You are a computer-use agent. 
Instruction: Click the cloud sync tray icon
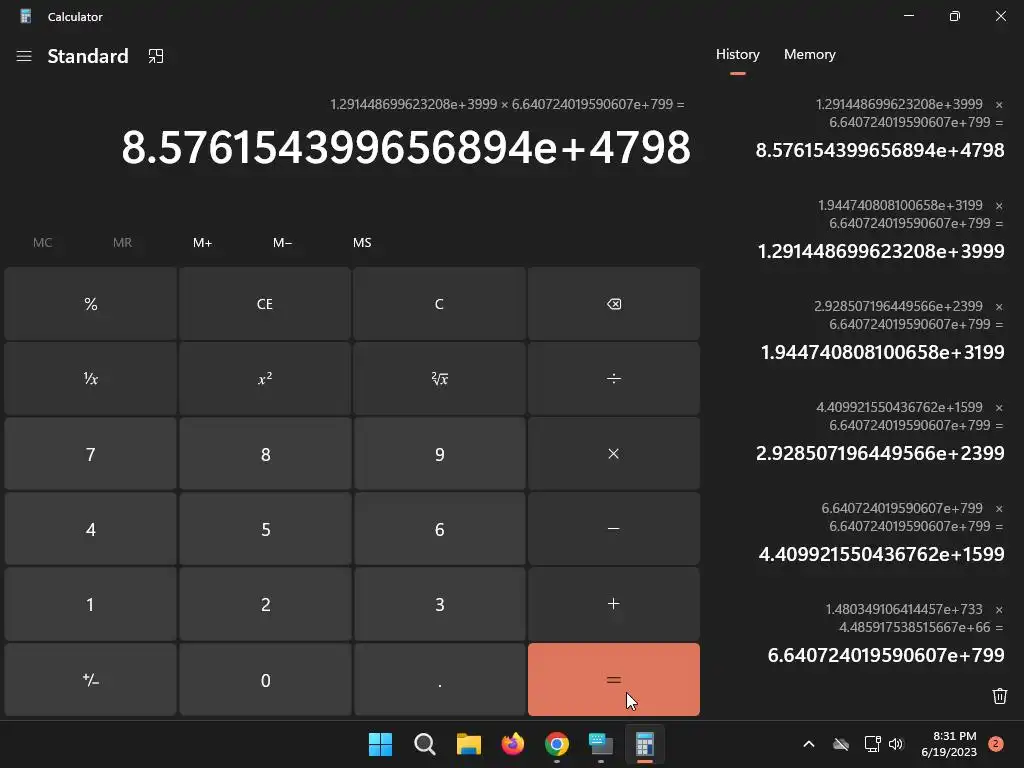(x=841, y=744)
